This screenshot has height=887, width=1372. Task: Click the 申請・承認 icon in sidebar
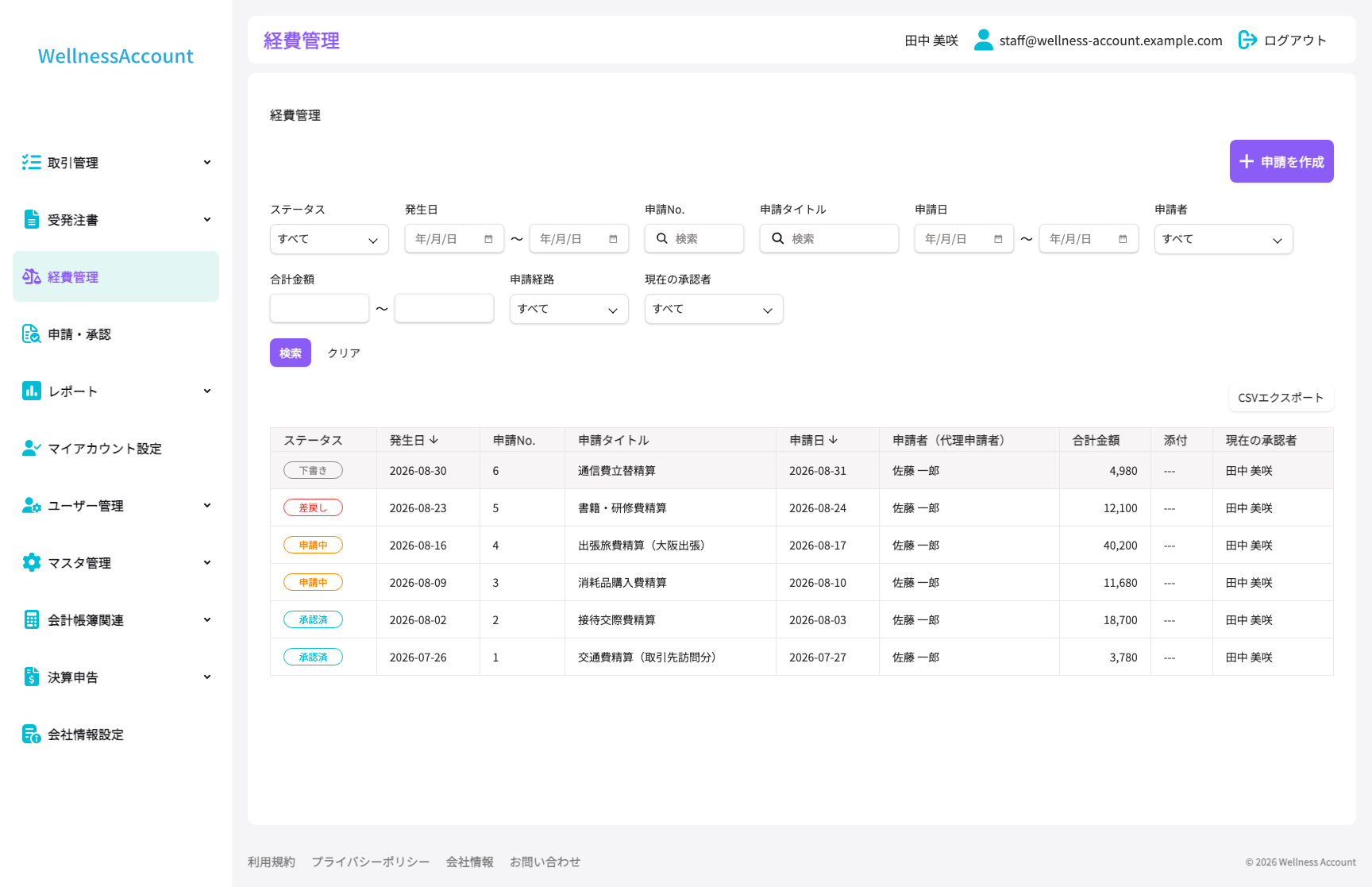32,334
